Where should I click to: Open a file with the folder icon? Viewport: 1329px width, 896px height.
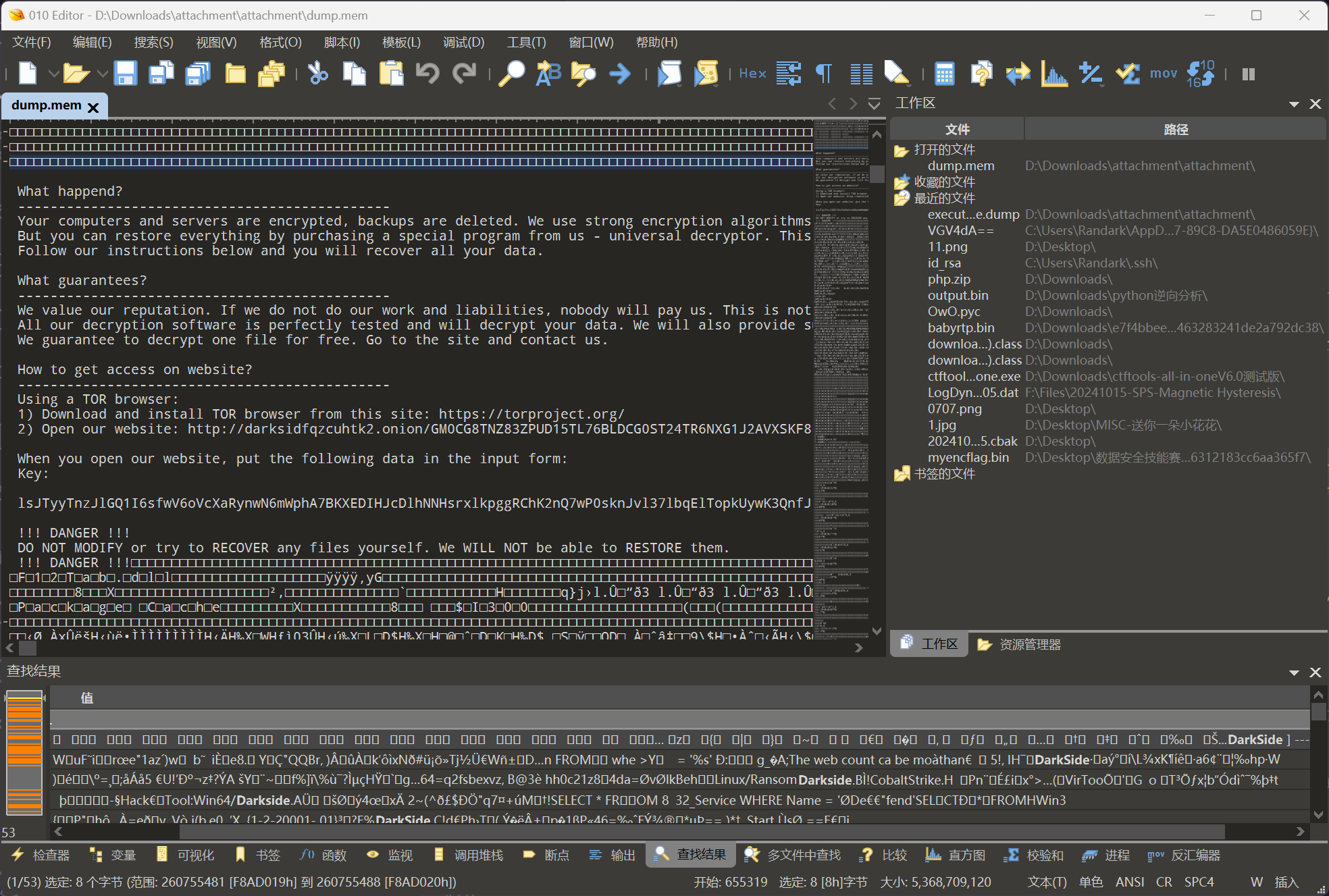click(76, 73)
